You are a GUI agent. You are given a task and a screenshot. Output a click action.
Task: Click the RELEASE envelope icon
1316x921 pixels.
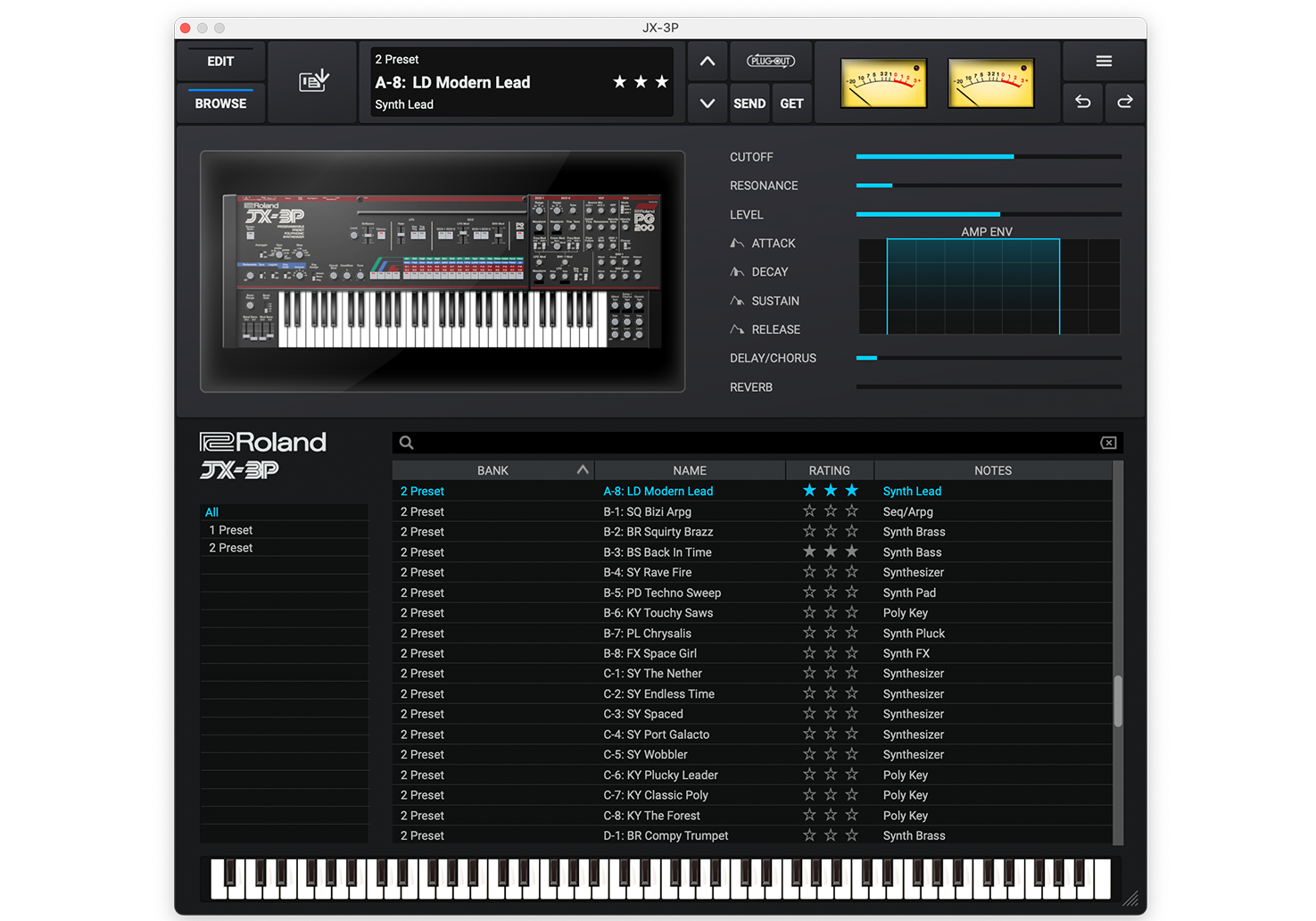tap(737, 329)
